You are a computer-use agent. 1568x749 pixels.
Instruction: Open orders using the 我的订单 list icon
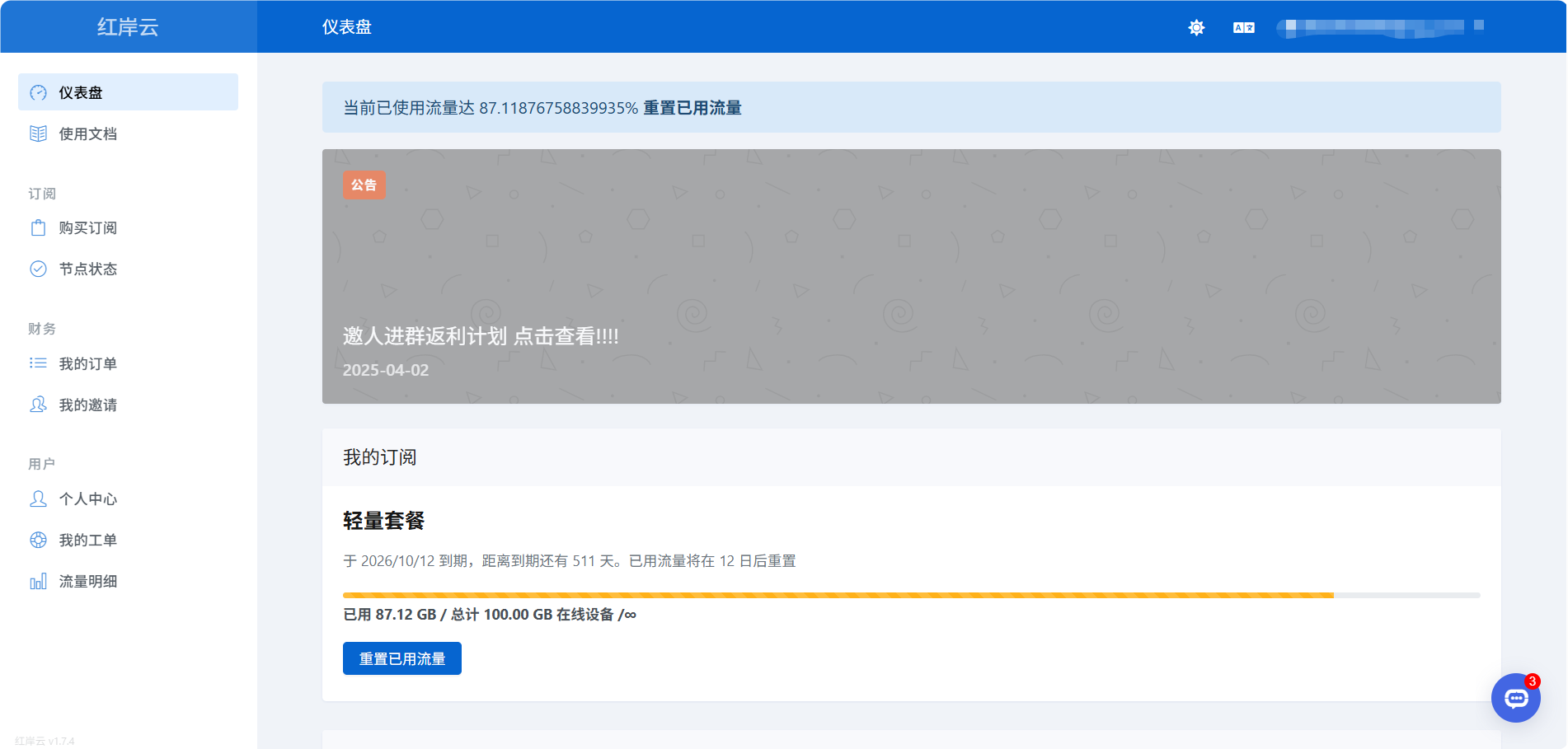tap(38, 363)
